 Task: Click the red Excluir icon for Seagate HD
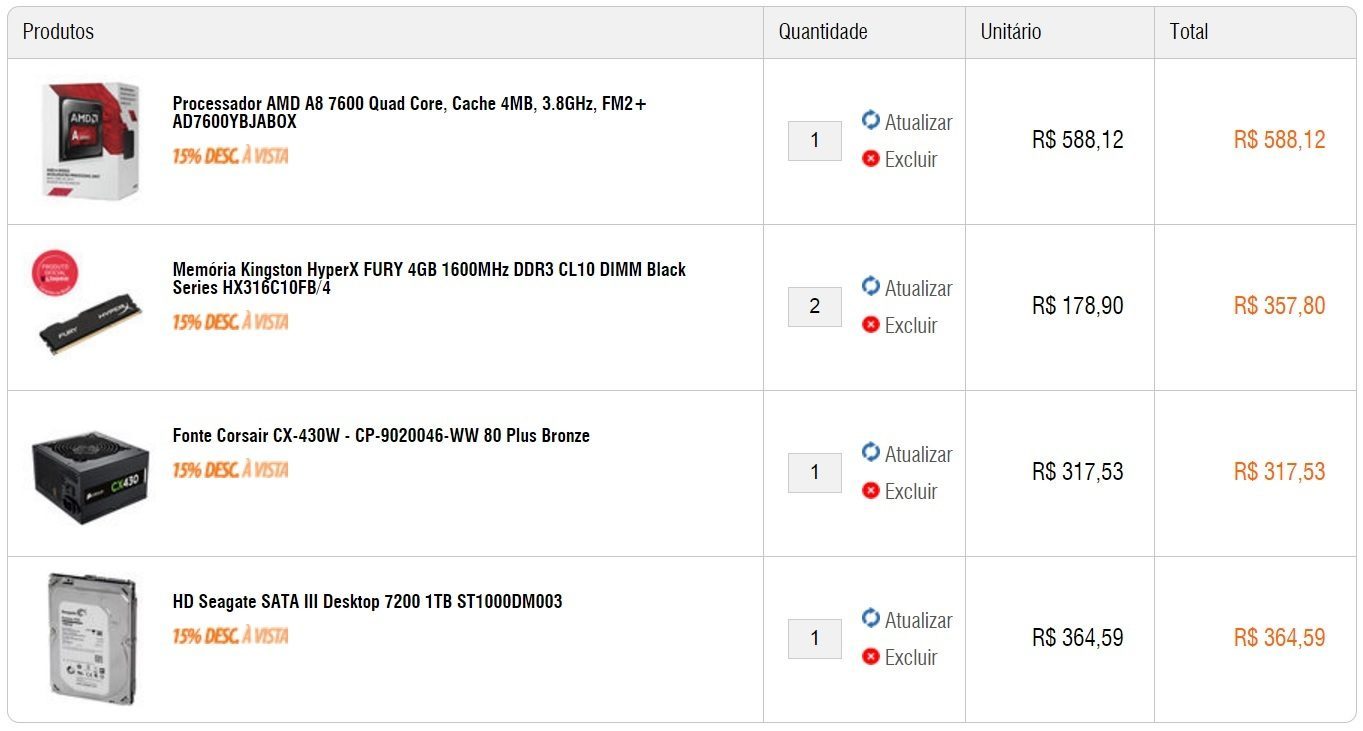[x=871, y=656]
